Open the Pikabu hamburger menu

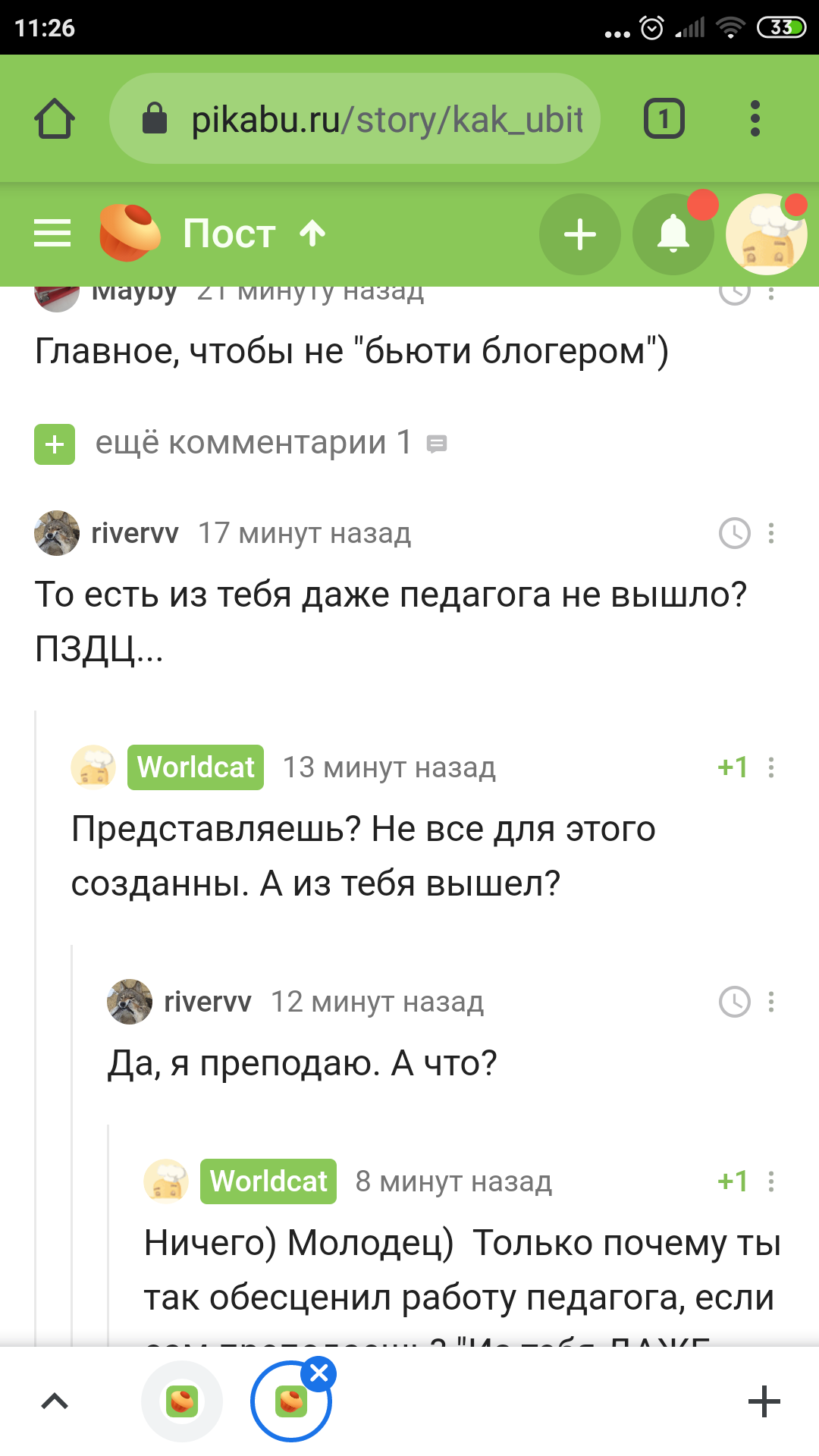pos(52,234)
